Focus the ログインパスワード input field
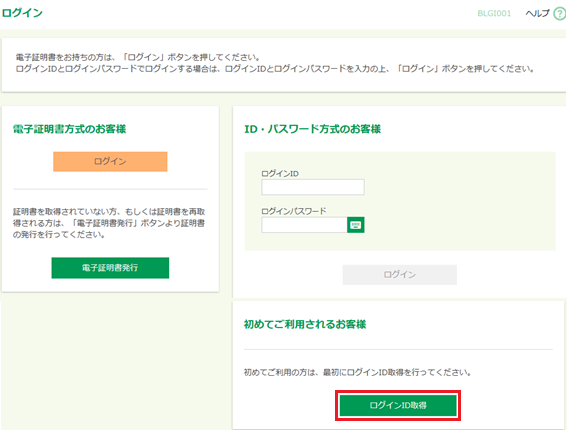 point(304,225)
